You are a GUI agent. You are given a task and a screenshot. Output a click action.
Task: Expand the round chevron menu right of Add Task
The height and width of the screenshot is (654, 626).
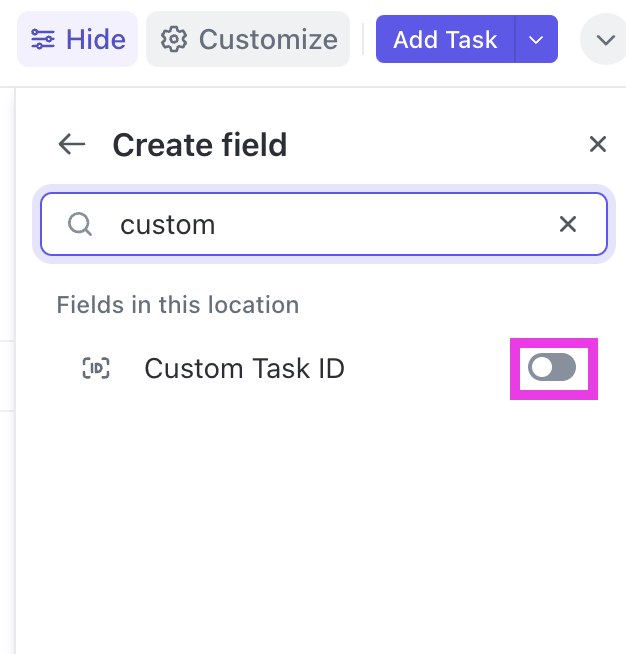(604, 40)
